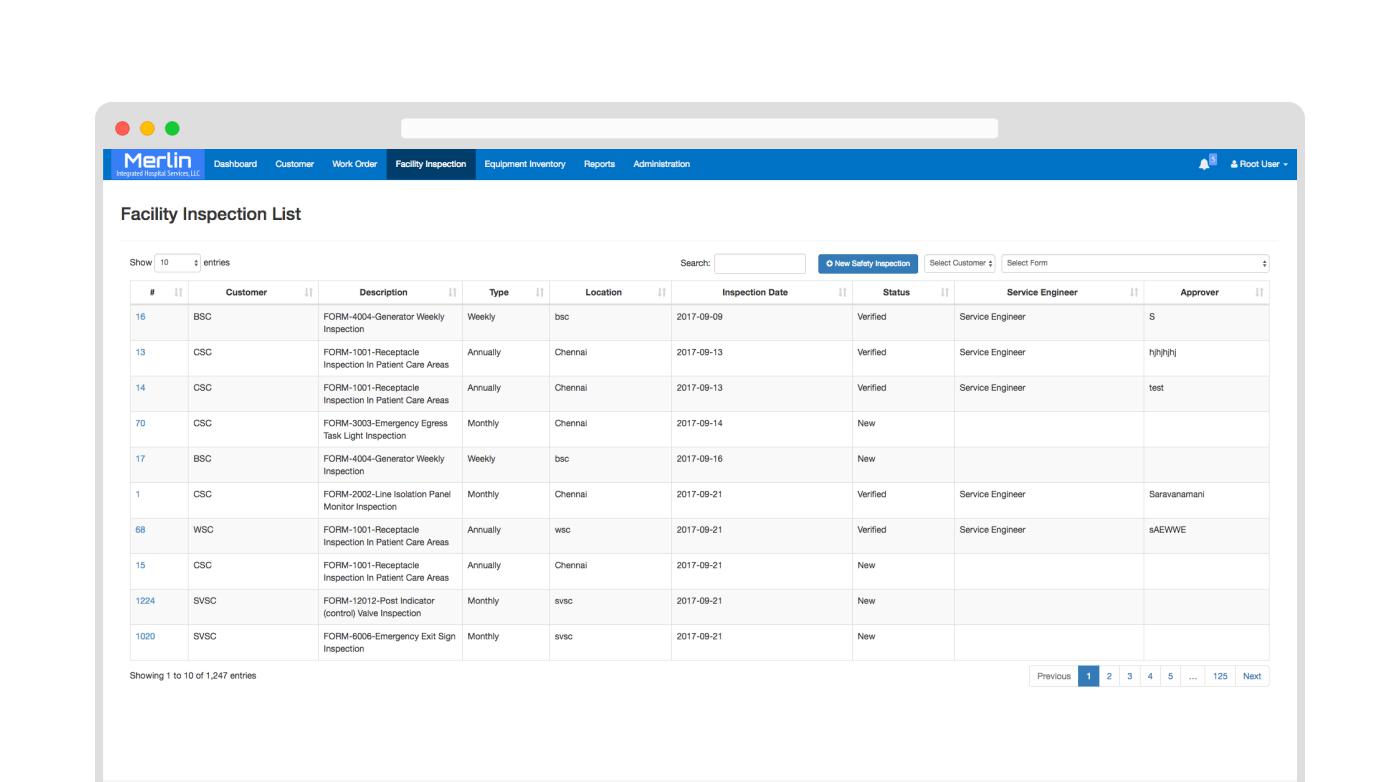
Task: Focus the Search input field
Action: tap(759, 263)
